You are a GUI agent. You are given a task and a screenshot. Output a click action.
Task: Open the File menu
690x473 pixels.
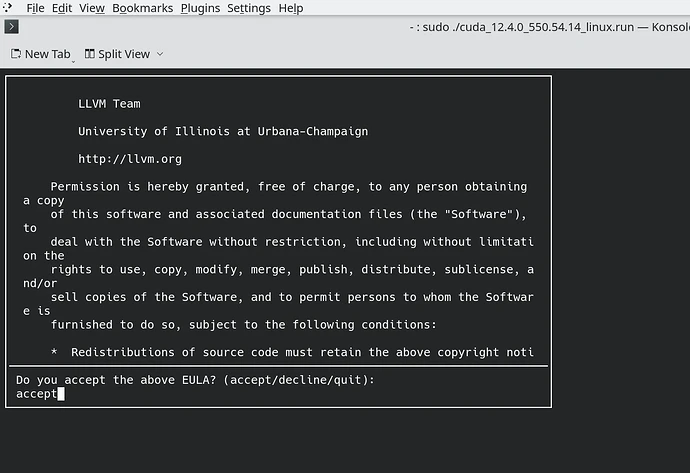click(35, 8)
